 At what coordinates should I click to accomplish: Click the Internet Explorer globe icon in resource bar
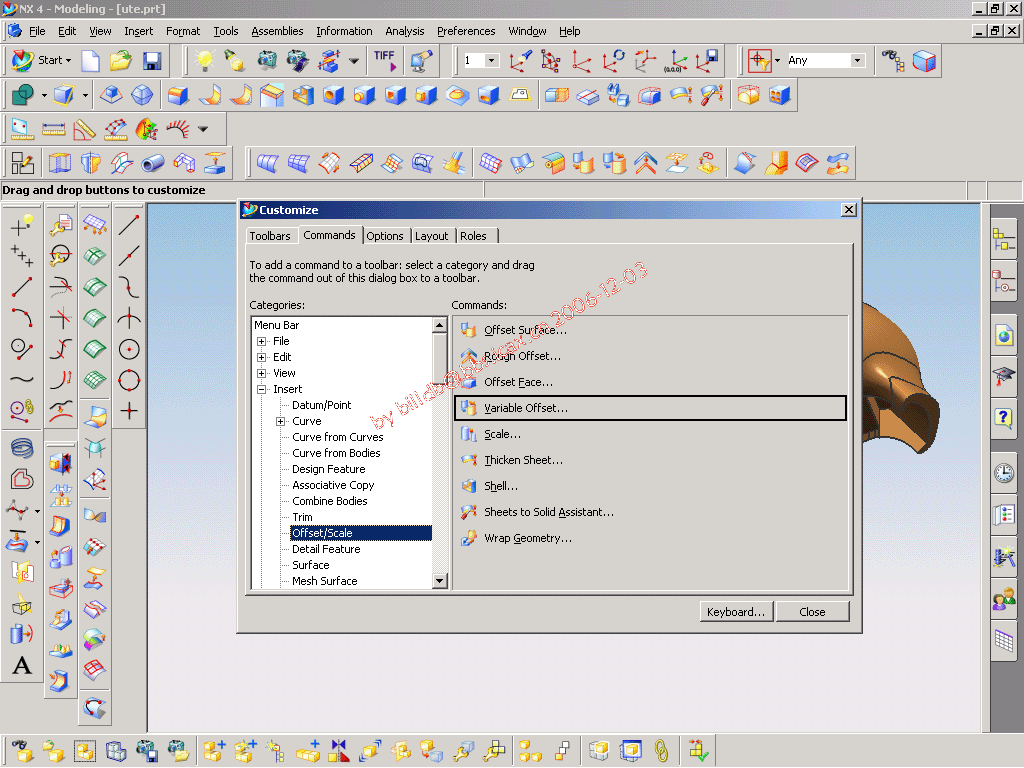[x=1004, y=336]
